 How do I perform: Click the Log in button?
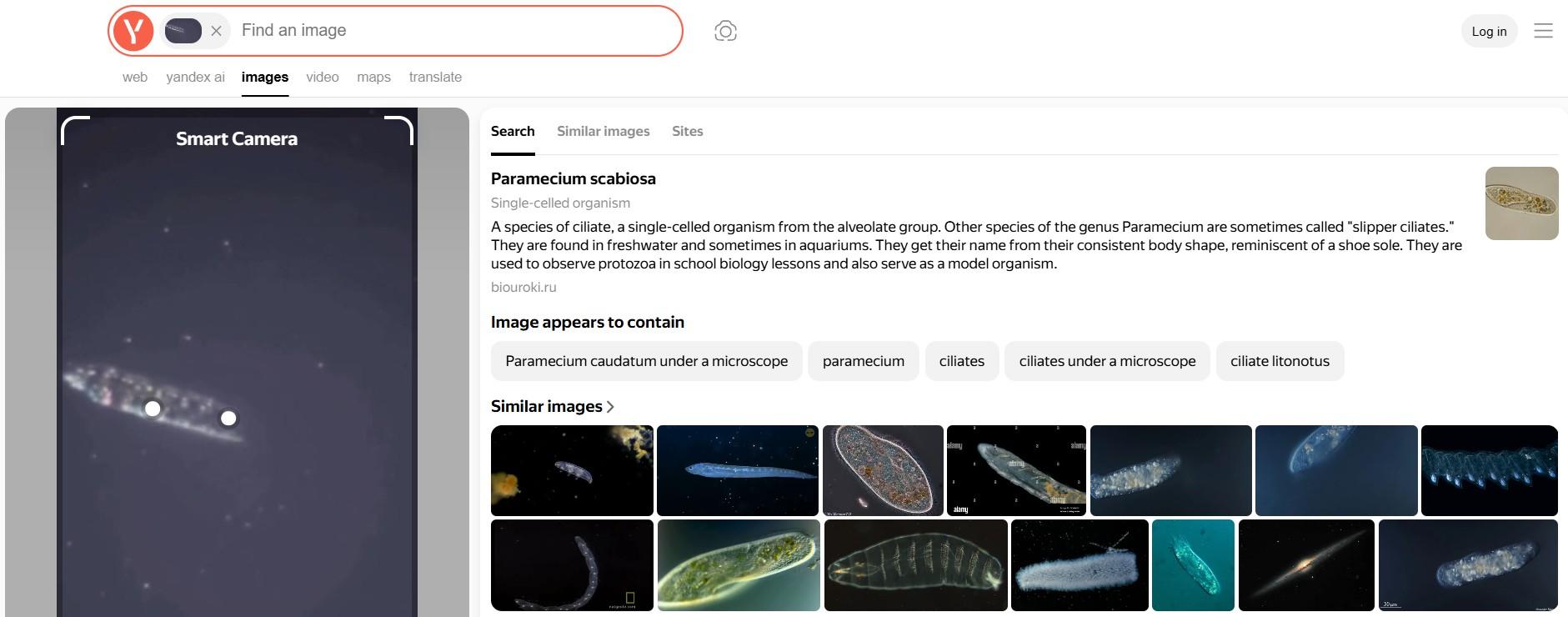pyautogui.click(x=1489, y=32)
